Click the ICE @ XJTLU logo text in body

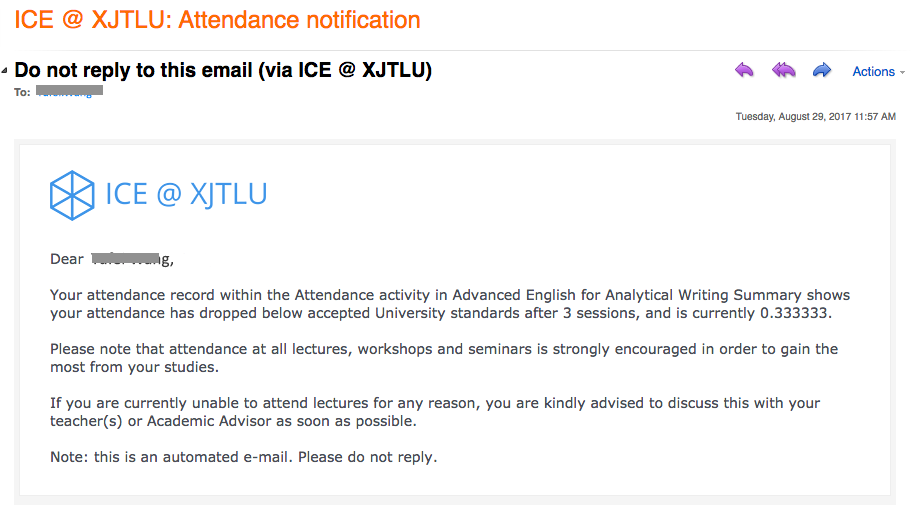point(186,194)
